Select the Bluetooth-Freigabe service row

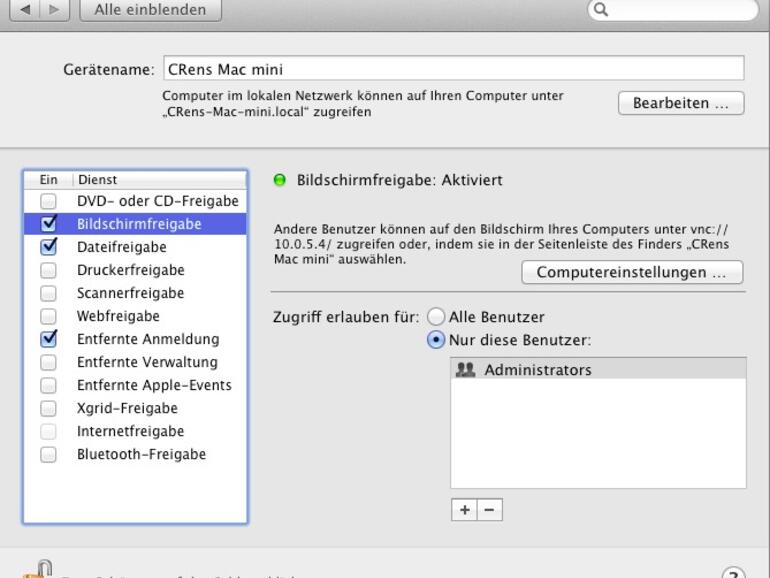tap(135, 454)
